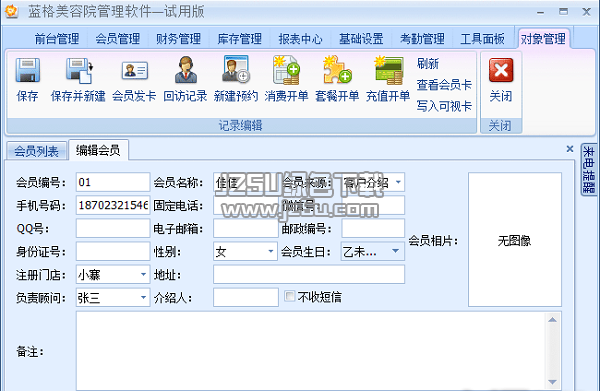Click 刷新 to refresh the record

point(428,63)
